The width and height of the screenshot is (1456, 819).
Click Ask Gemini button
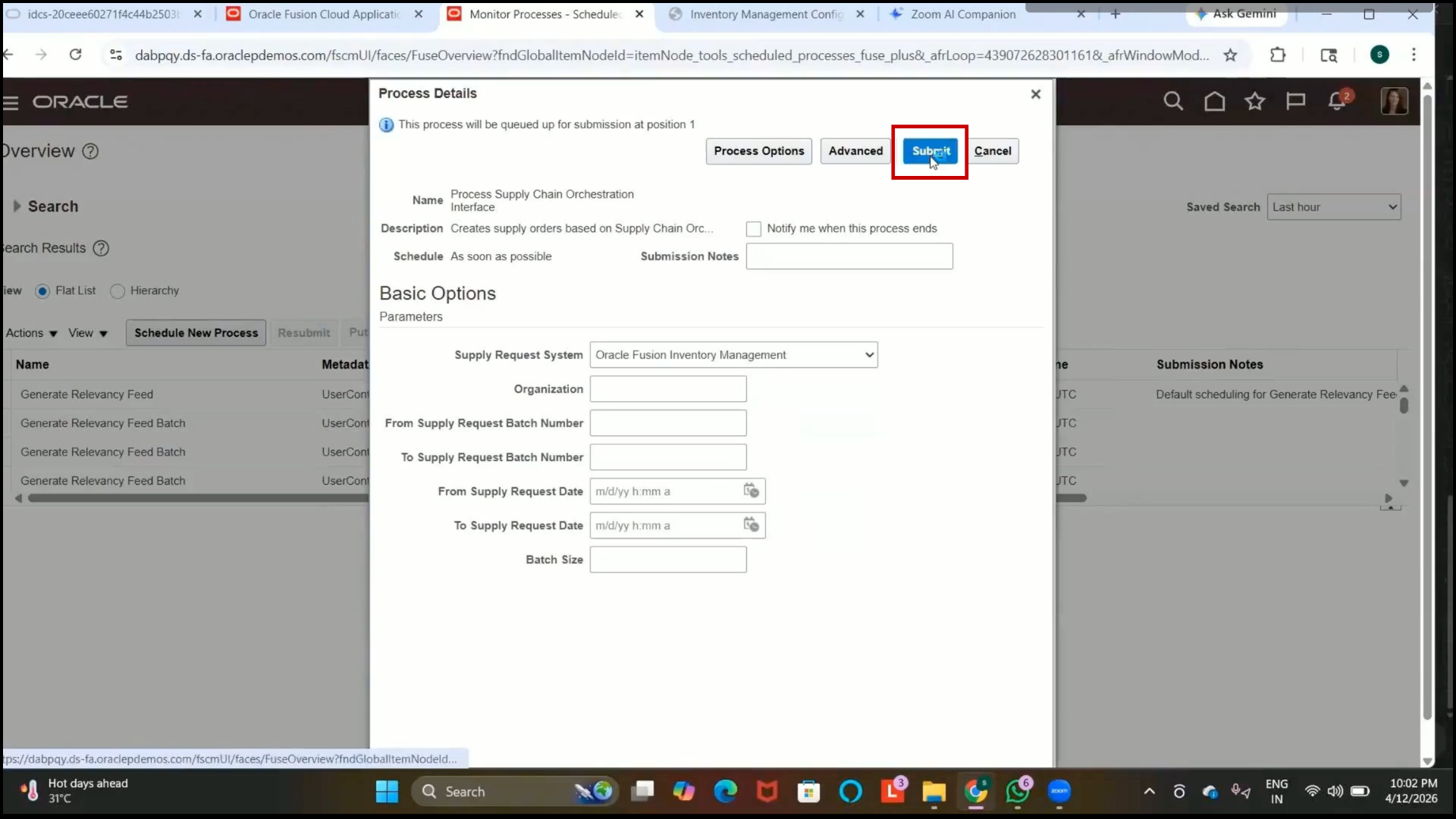click(x=1236, y=14)
